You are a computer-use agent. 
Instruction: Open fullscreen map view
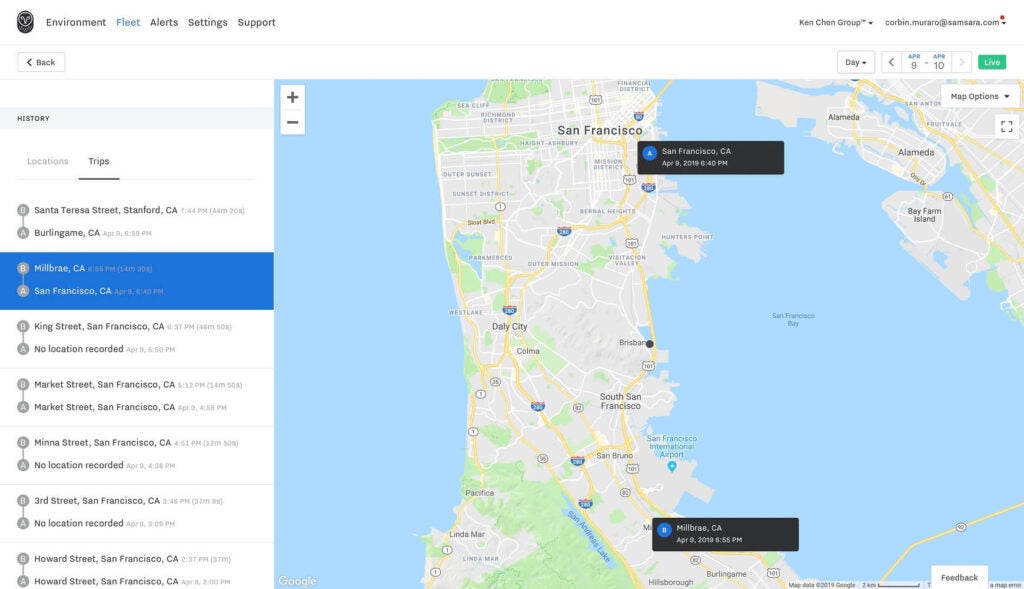[x=1006, y=126]
